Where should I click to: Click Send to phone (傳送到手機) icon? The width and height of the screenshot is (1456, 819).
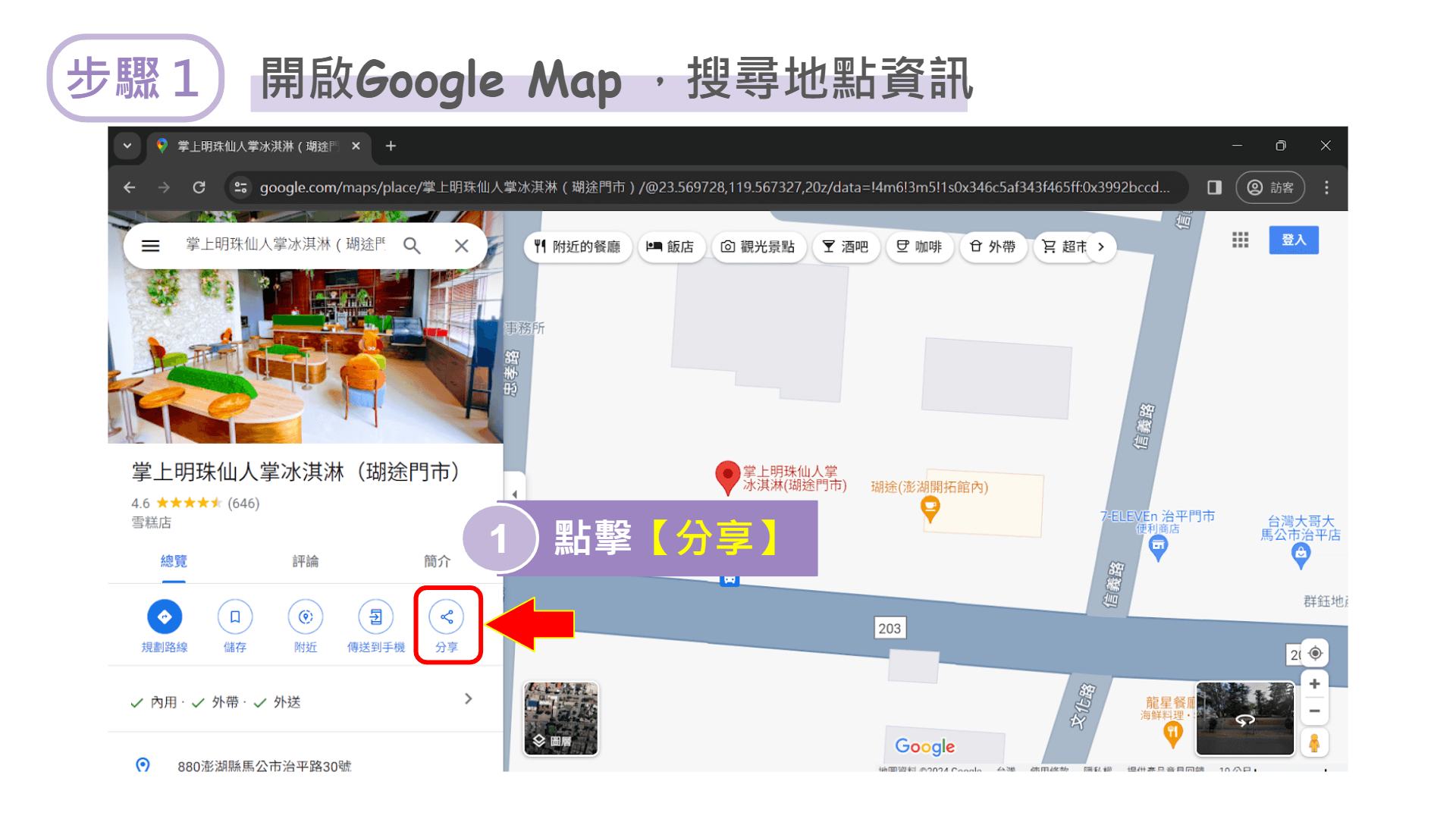(376, 617)
